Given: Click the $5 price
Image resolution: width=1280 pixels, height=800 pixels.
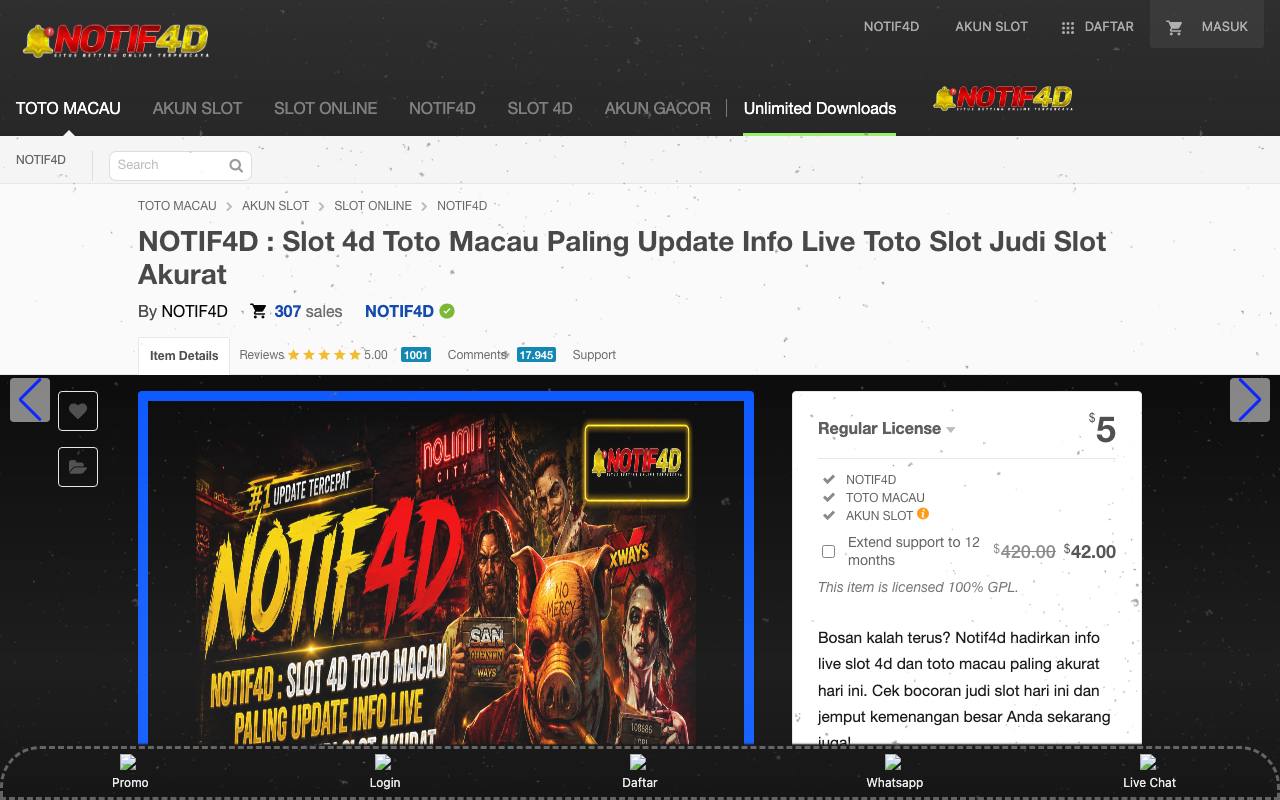Looking at the screenshot, I should click(x=1102, y=429).
